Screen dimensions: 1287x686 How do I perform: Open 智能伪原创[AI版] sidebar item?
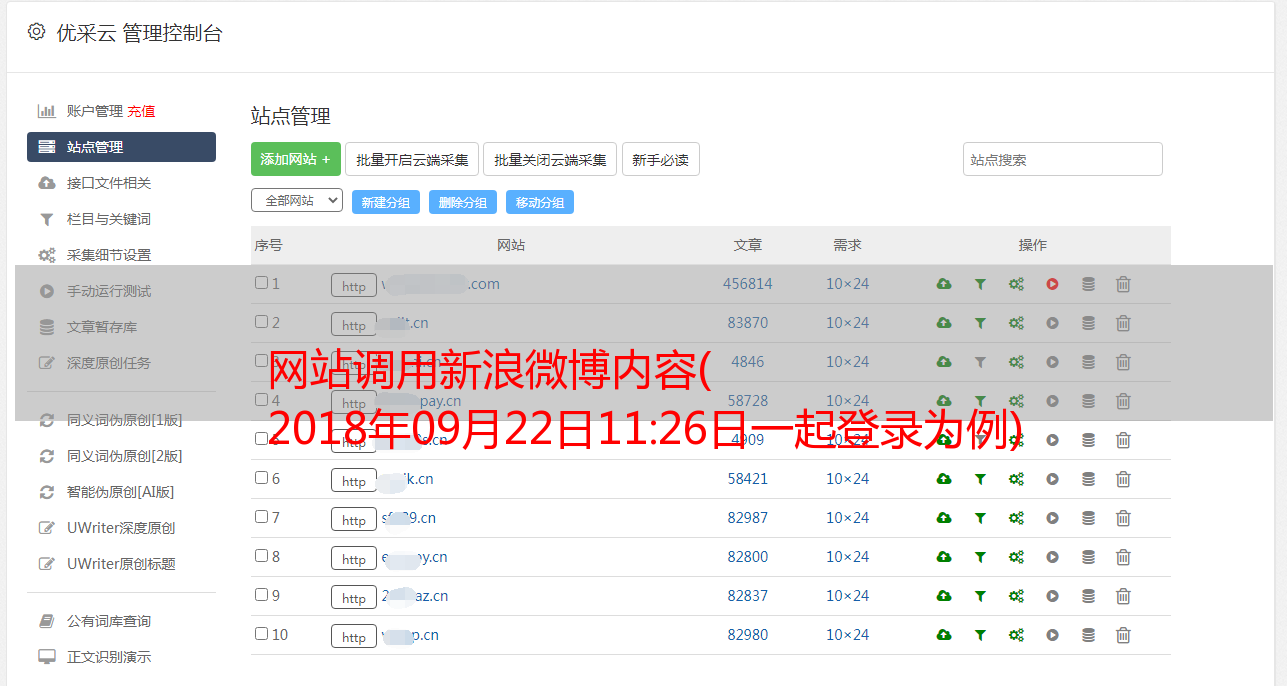click(x=121, y=492)
